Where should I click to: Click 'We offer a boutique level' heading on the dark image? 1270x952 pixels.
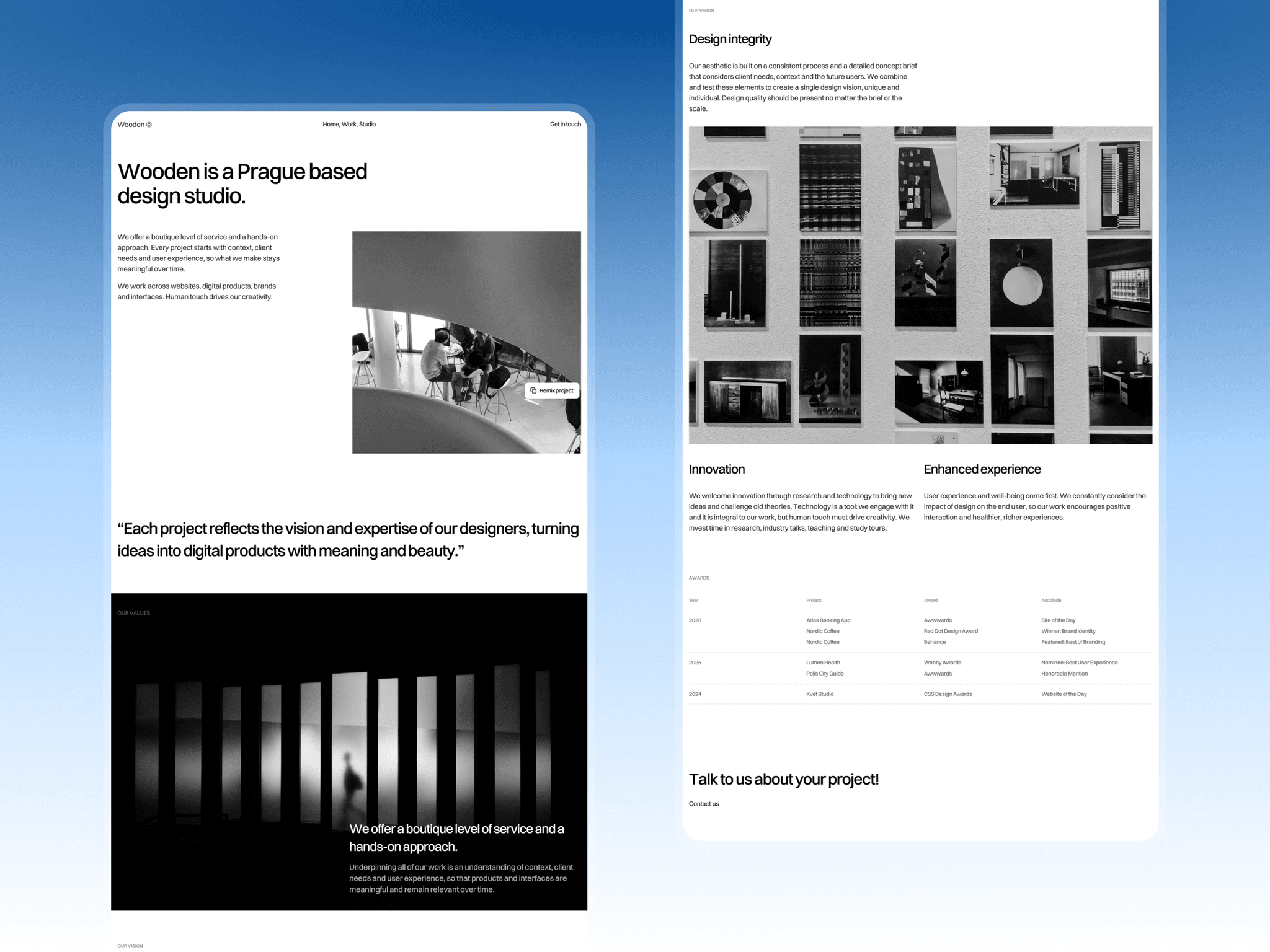click(x=457, y=838)
